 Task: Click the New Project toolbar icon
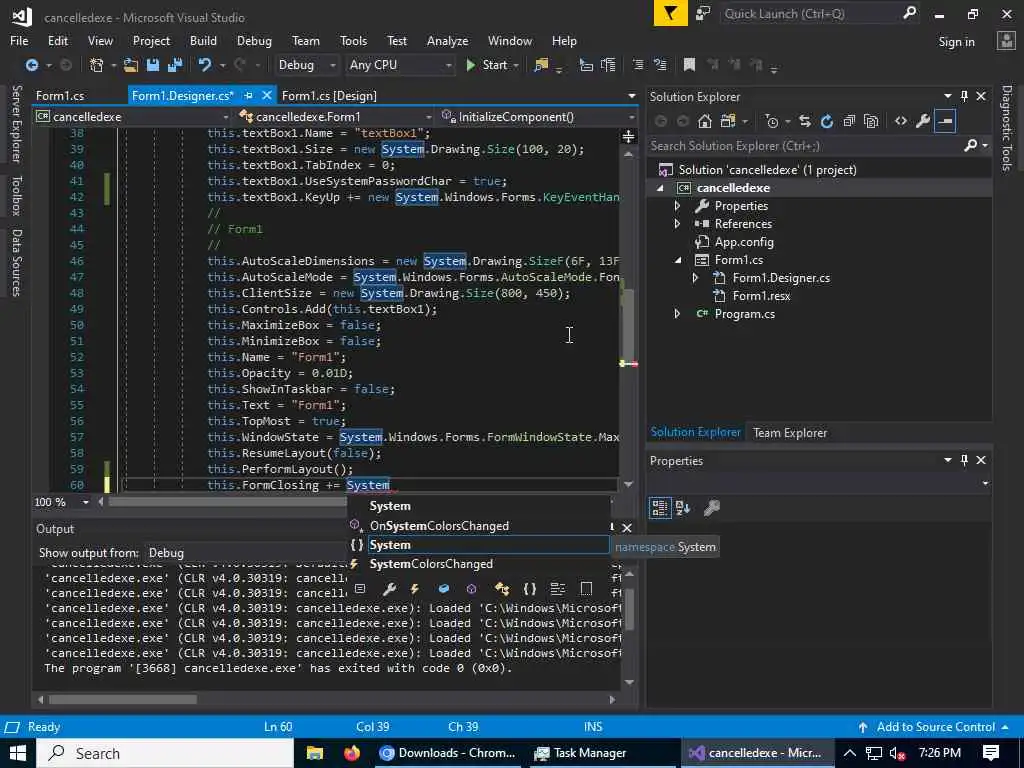click(97, 65)
